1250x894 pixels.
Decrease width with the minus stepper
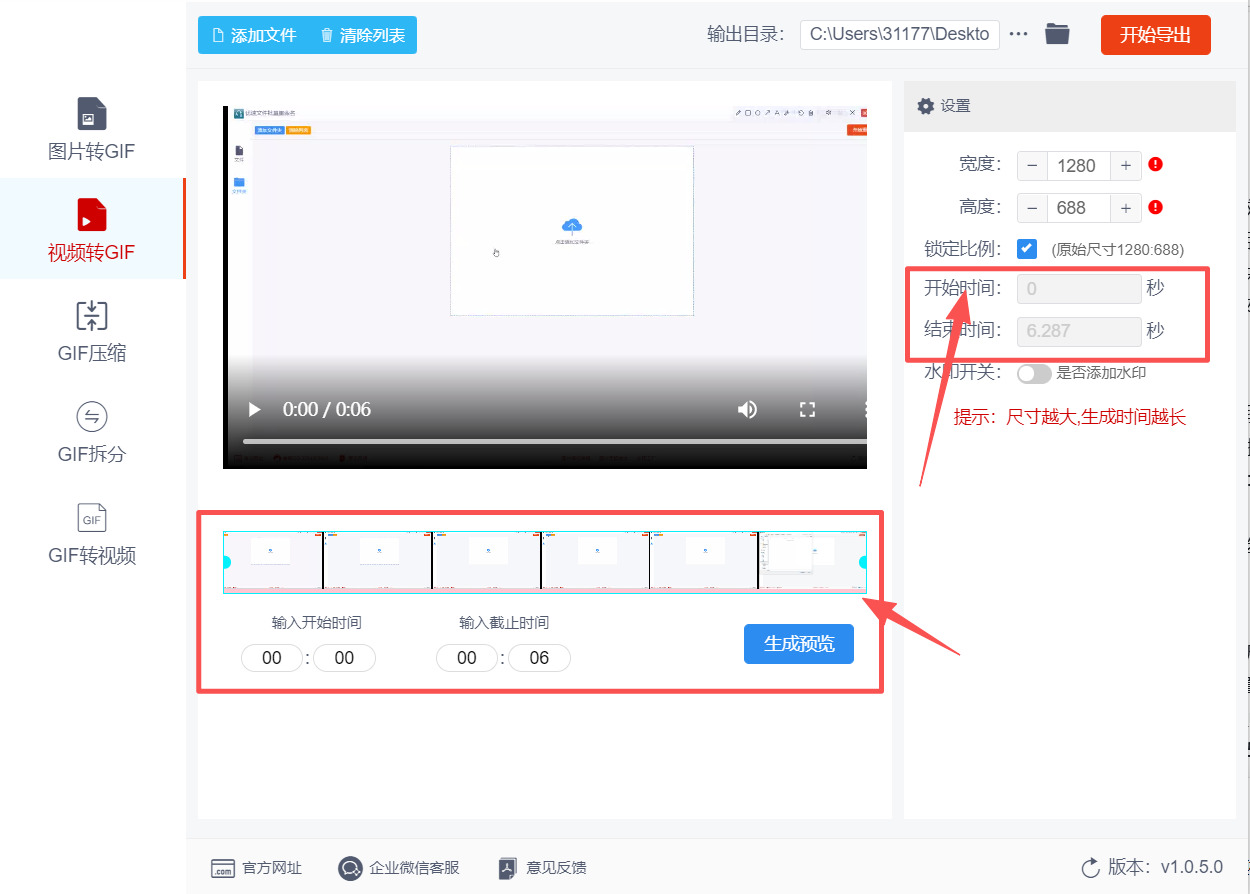point(1032,166)
